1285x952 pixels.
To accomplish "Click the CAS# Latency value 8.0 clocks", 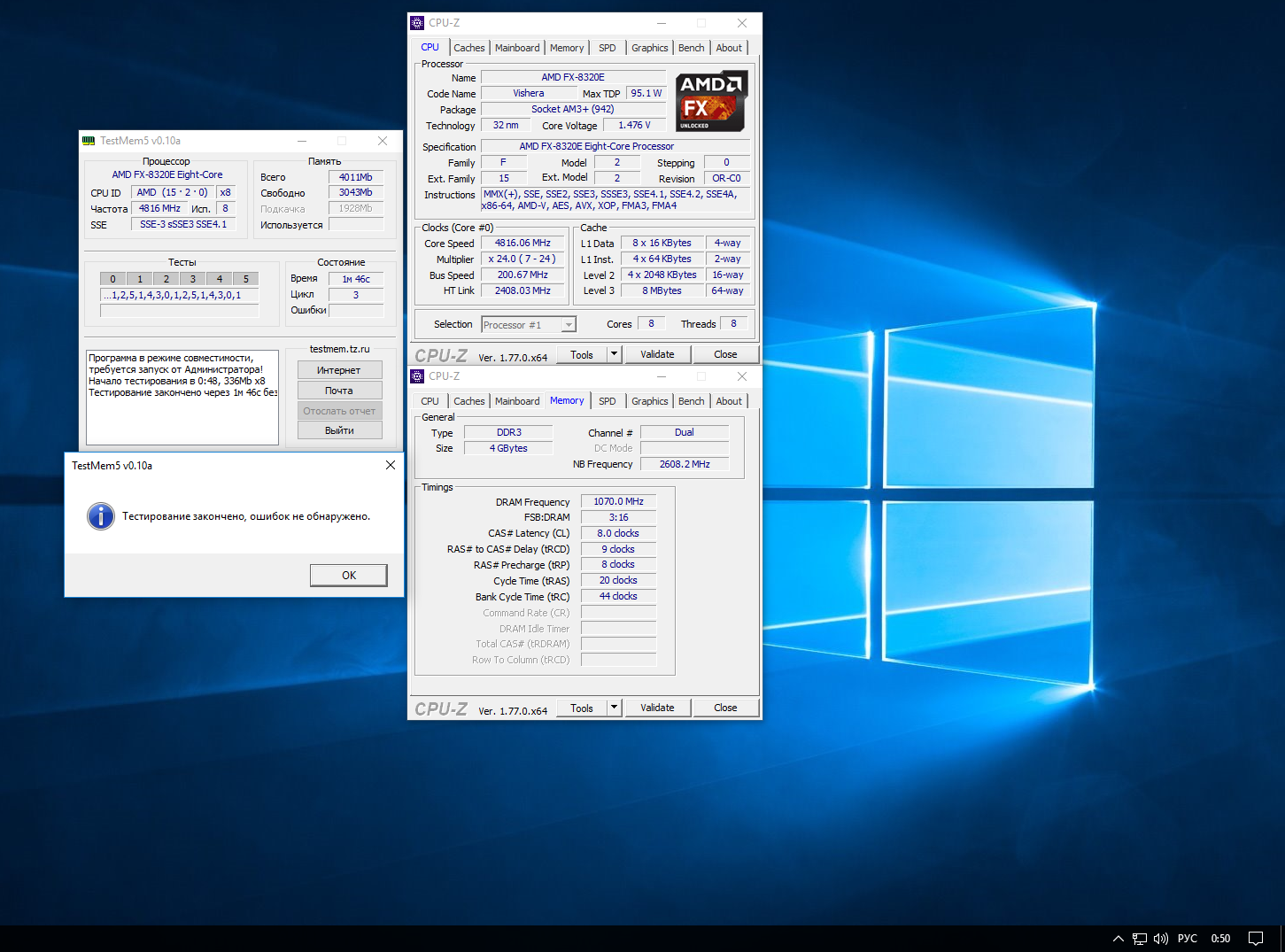I will tap(618, 533).
